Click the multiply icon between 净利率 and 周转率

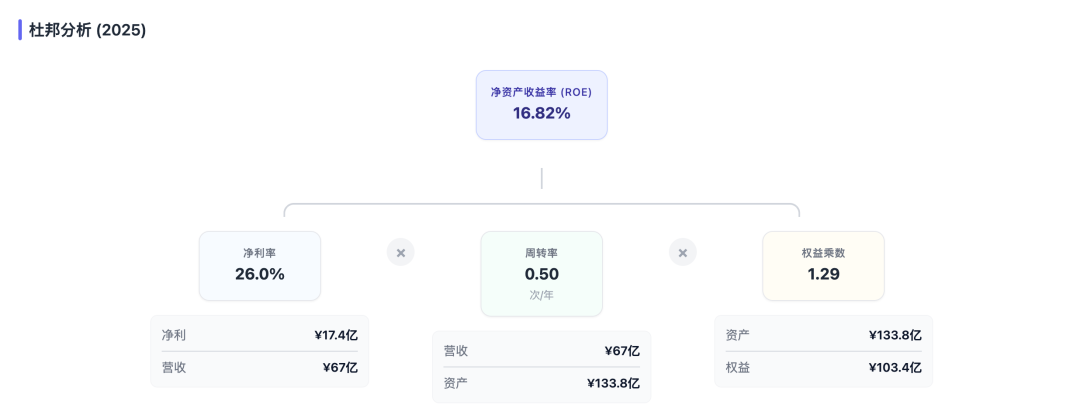point(400,253)
